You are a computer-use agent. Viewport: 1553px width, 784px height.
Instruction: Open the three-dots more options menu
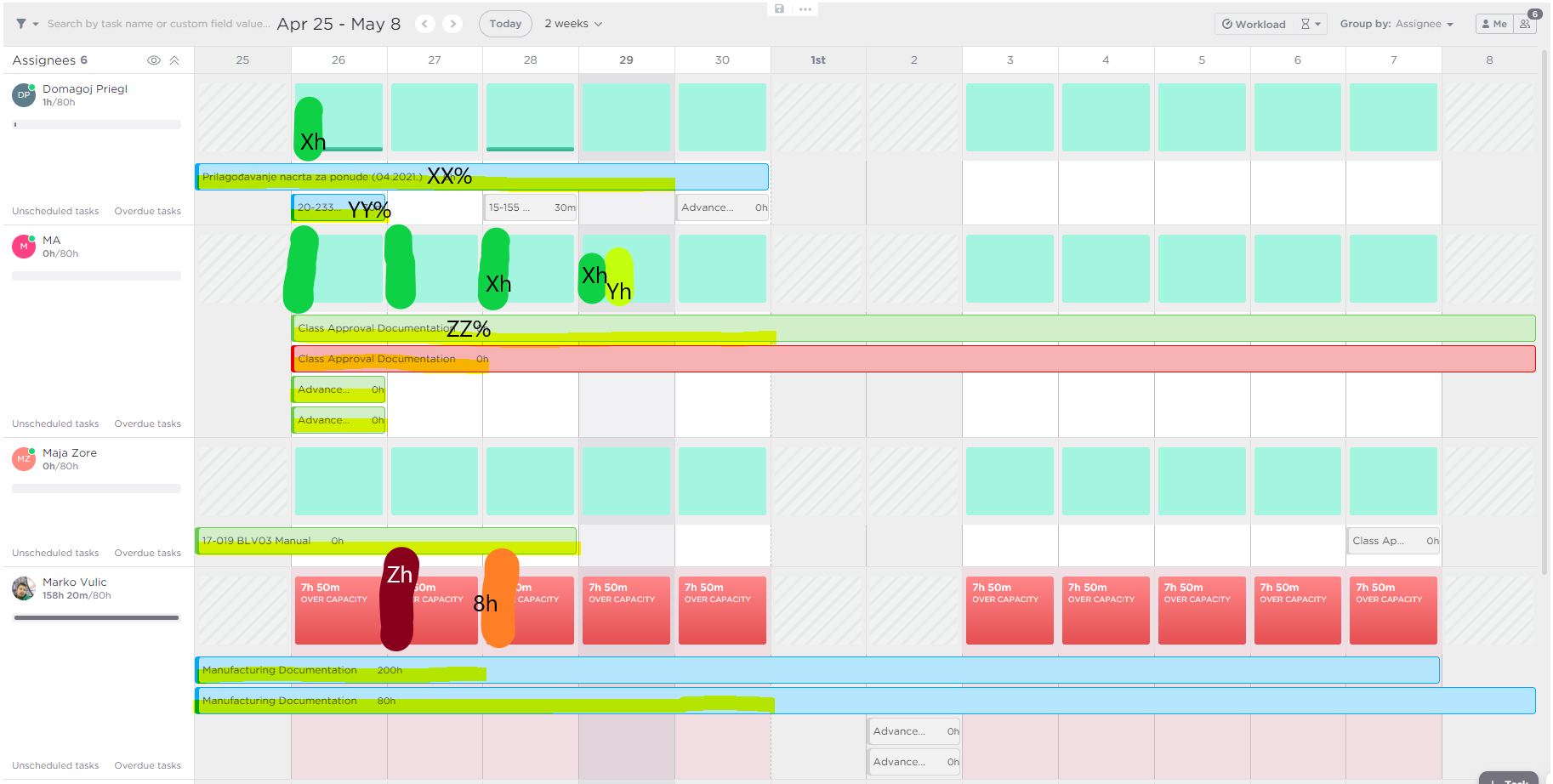pos(805,9)
